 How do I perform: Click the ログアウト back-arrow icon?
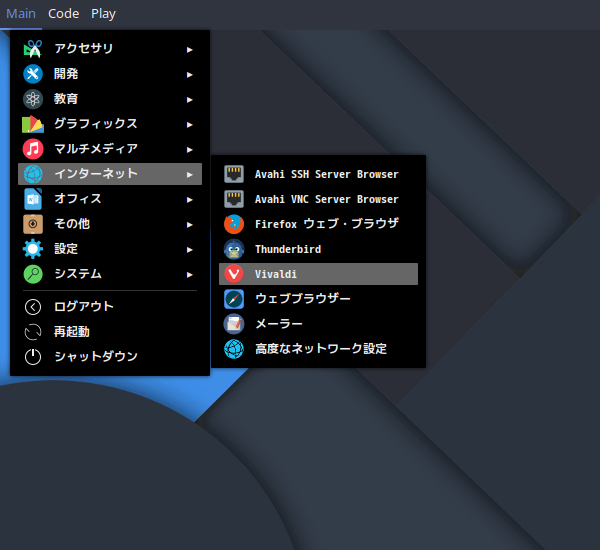tap(33, 307)
